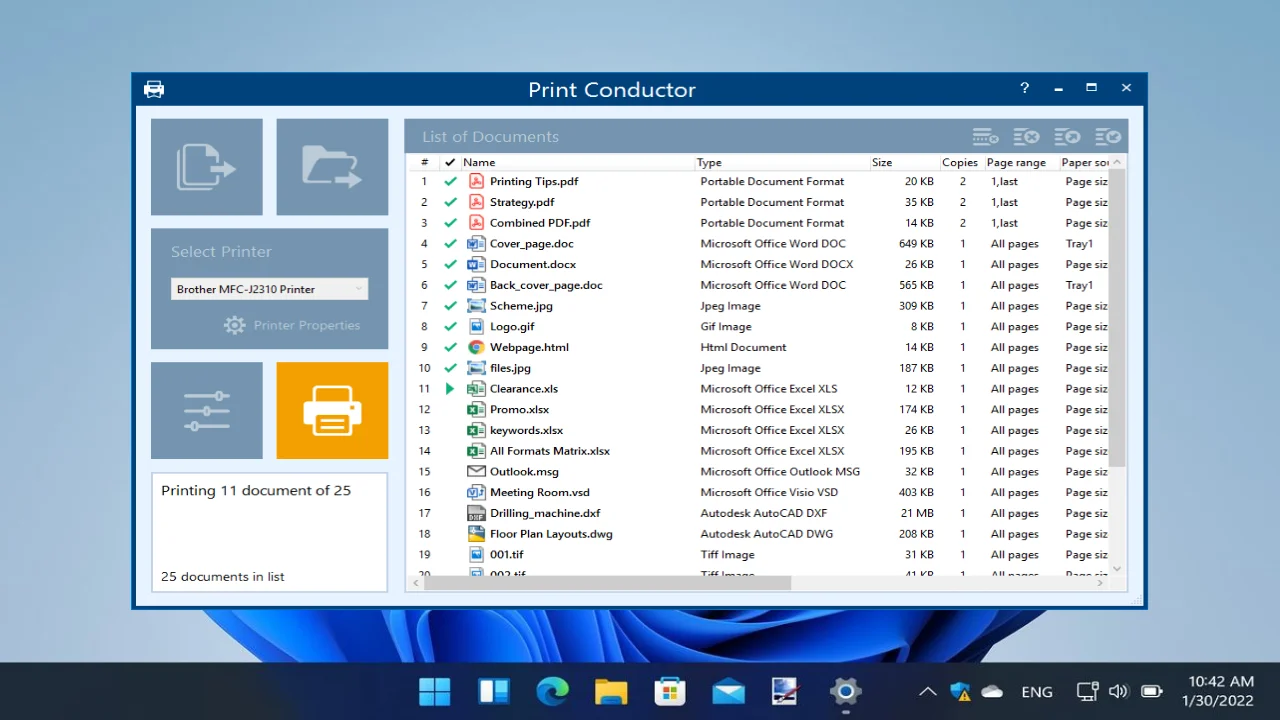The height and width of the screenshot is (720, 1280).
Task: Click the vertical scrollbar down arrow
Action: pyautogui.click(x=1117, y=568)
